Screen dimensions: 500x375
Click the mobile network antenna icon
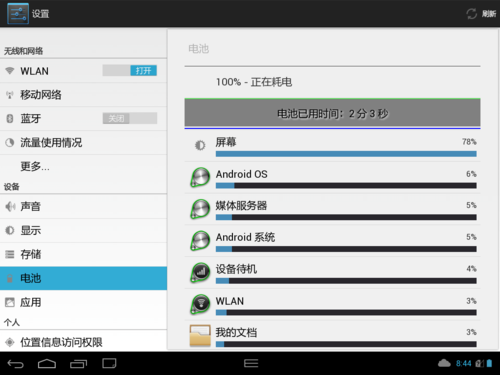tap(10, 95)
